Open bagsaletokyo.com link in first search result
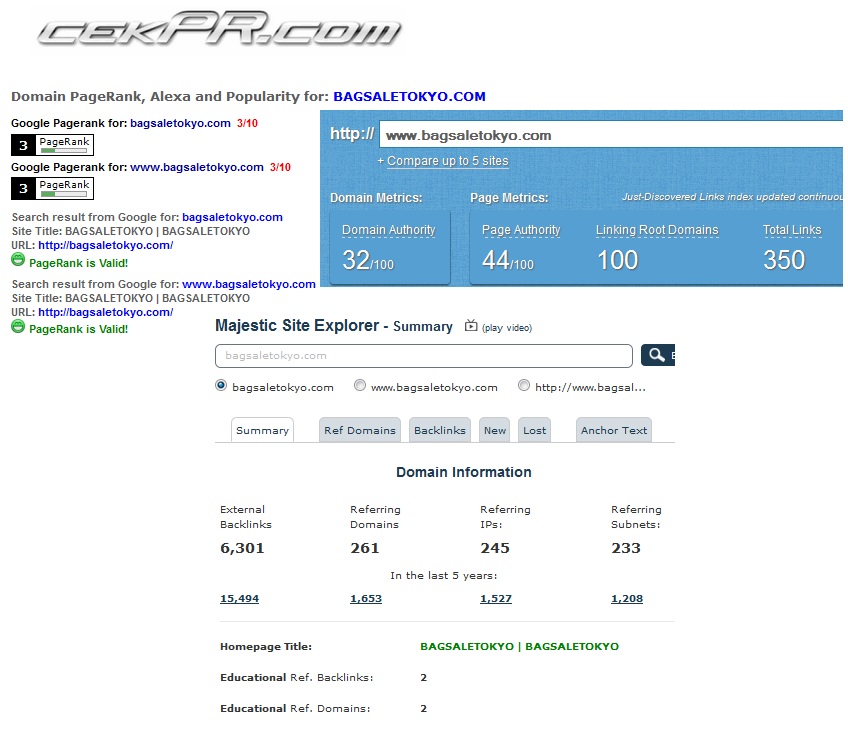Image resolution: width=848 pixels, height=734 pixels. tap(232, 217)
